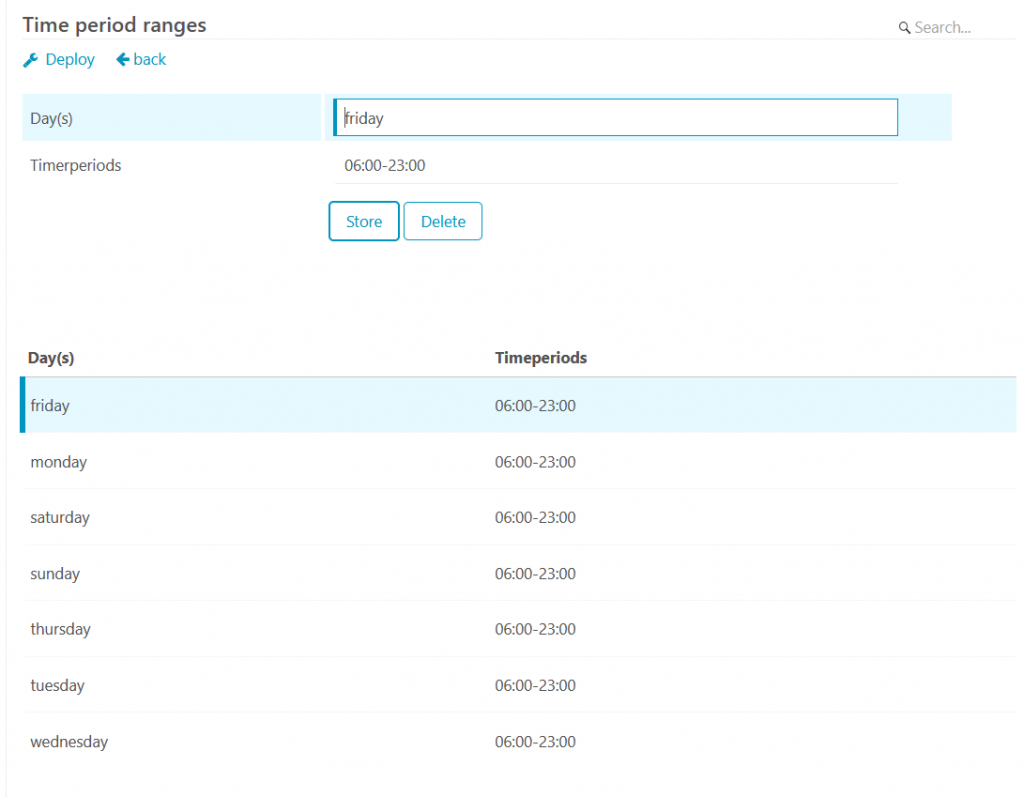This screenshot has width=1024, height=797.
Task: Select the monday row
Action: (519, 461)
